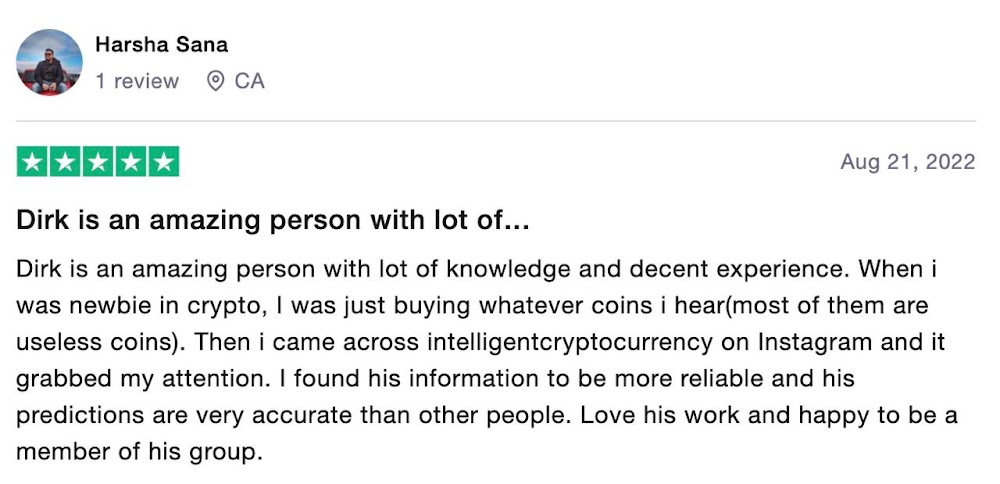Click the final line "member of his group."
1000x484 pixels.
click(x=139, y=452)
